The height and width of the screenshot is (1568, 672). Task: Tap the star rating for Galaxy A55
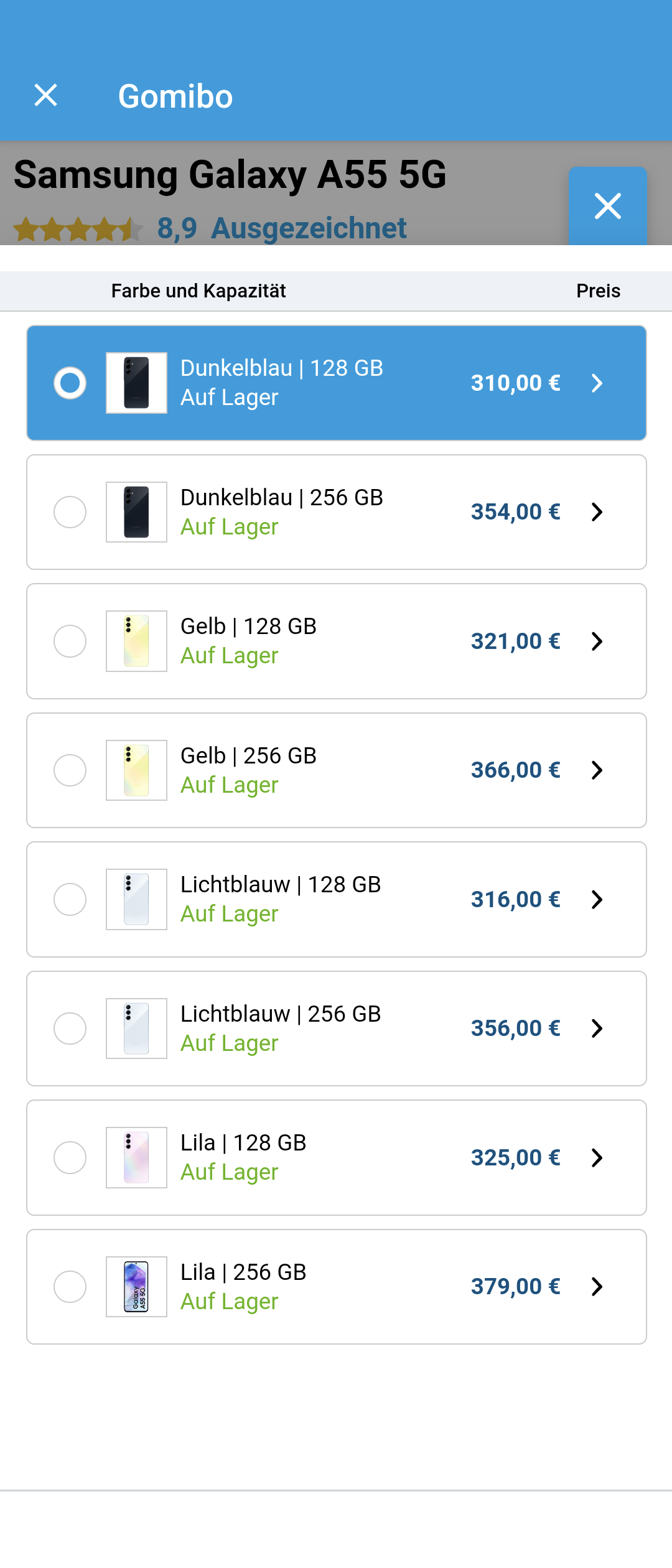(x=78, y=229)
